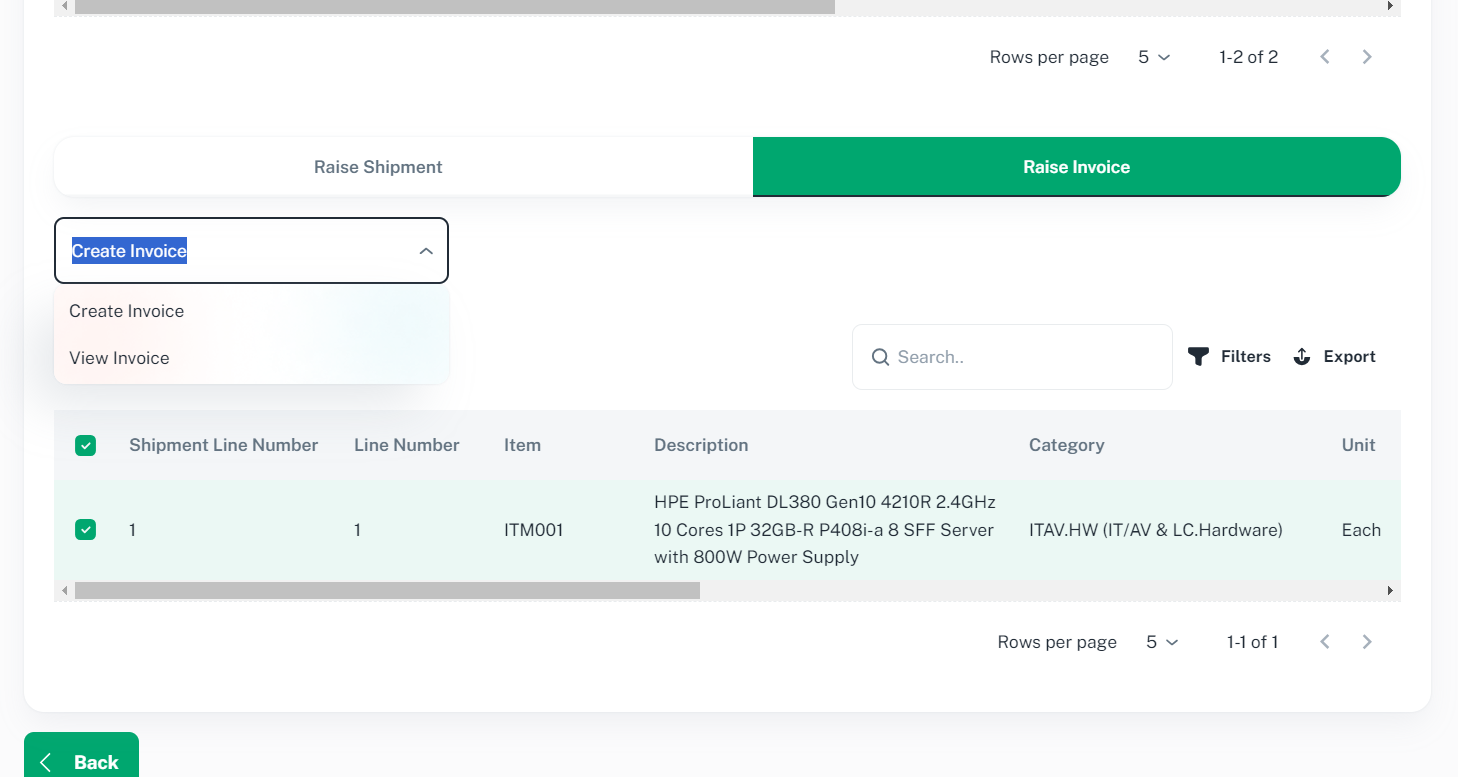Click the magnifier icon in the search box
The height and width of the screenshot is (777, 1458).
coord(880,357)
